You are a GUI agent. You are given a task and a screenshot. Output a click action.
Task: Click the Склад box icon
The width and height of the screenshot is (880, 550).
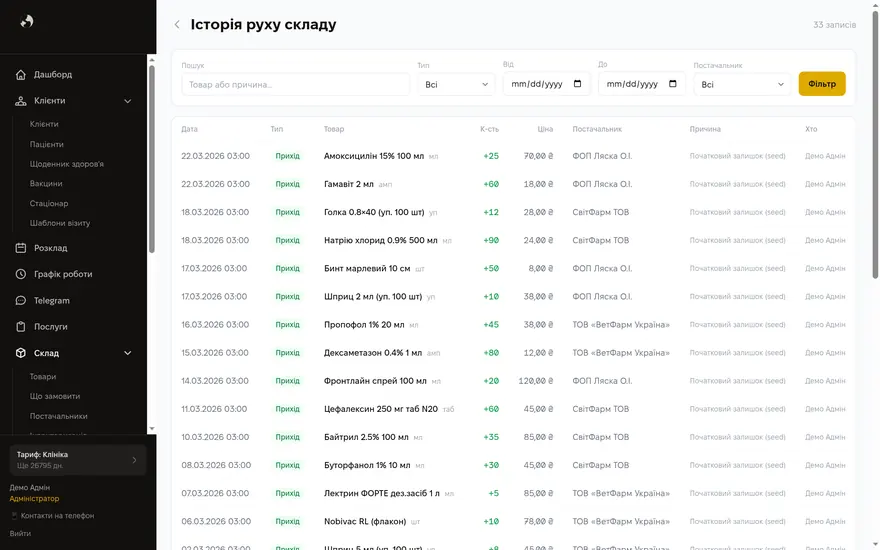point(21,353)
